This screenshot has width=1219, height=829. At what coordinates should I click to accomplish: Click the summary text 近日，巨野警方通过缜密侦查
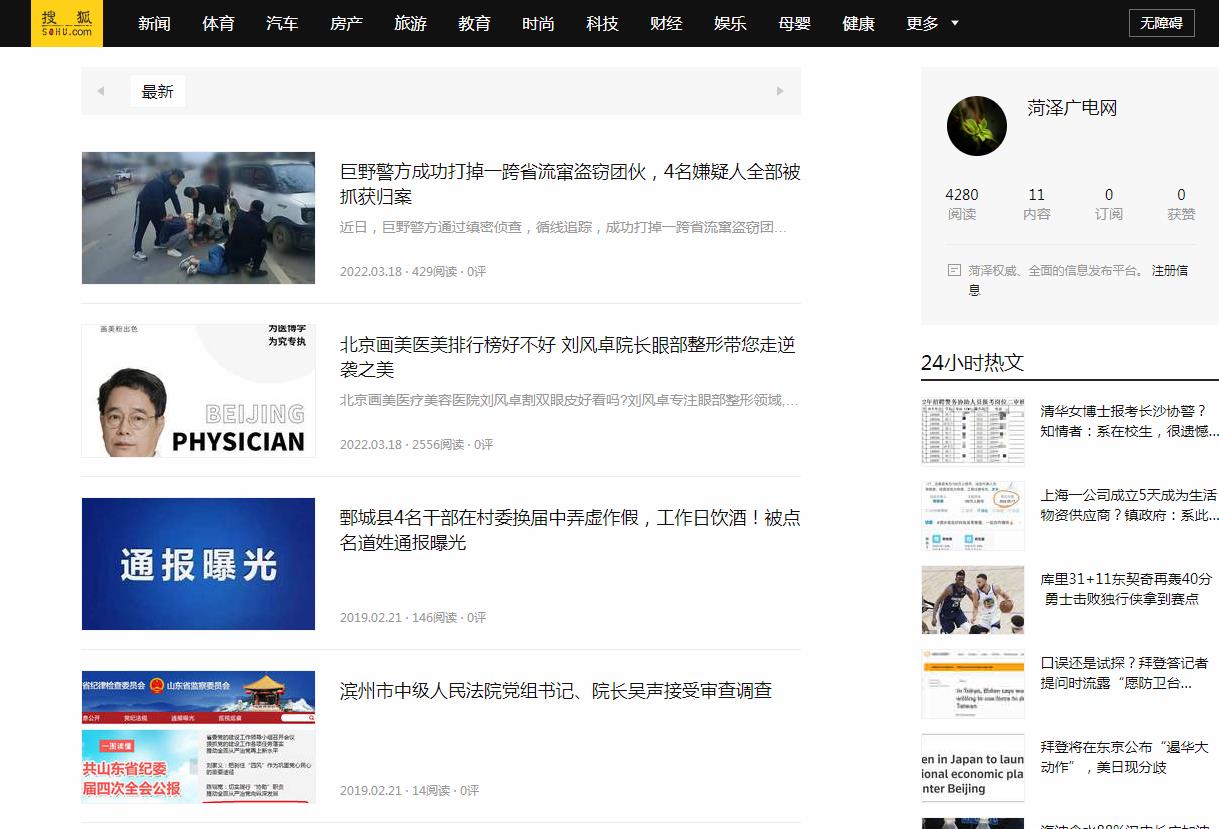tap(564, 227)
